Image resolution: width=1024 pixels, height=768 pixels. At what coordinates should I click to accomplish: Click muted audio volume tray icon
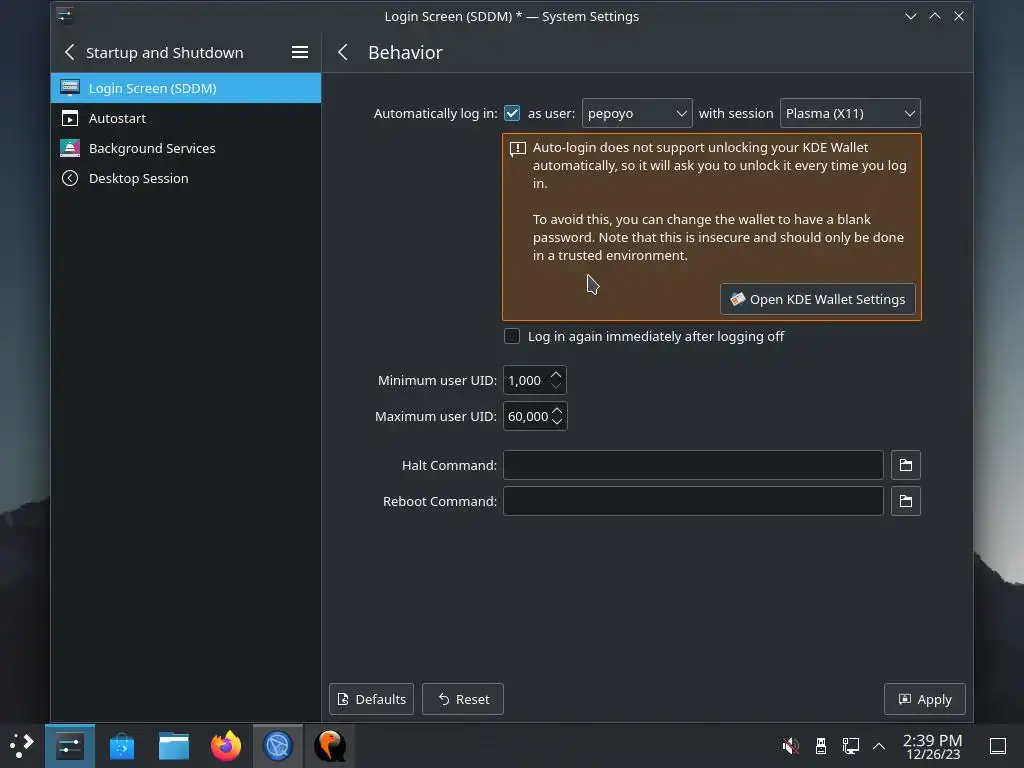pyautogui.click(x=790, y=746)
